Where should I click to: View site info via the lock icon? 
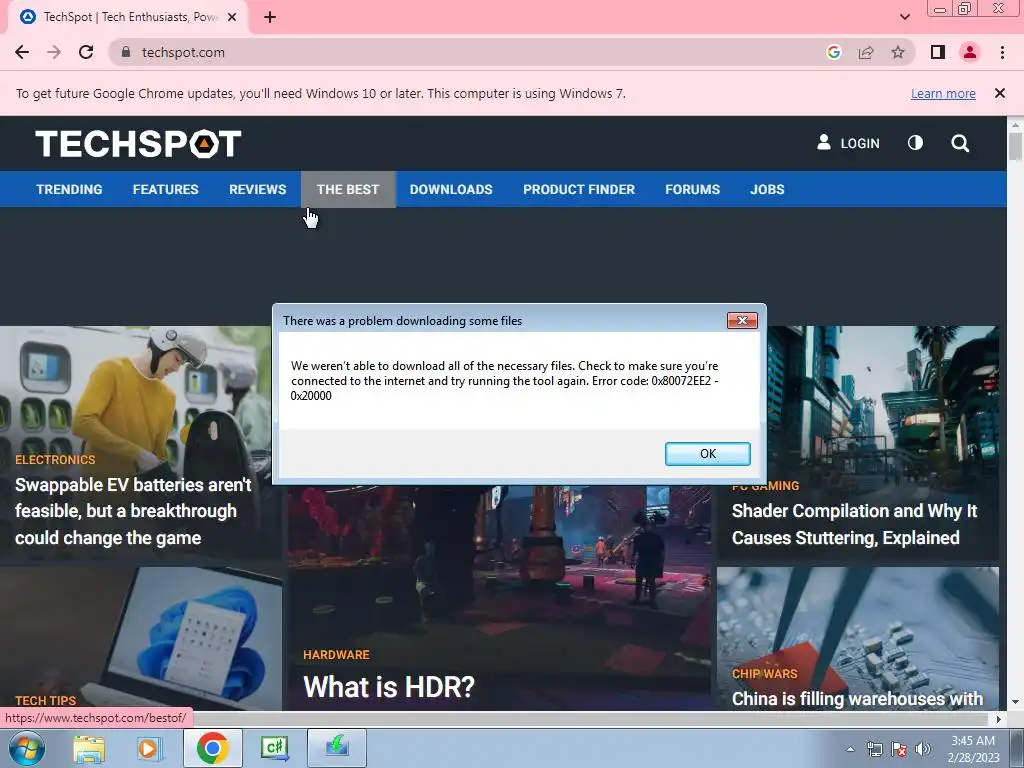pos(126,52)
